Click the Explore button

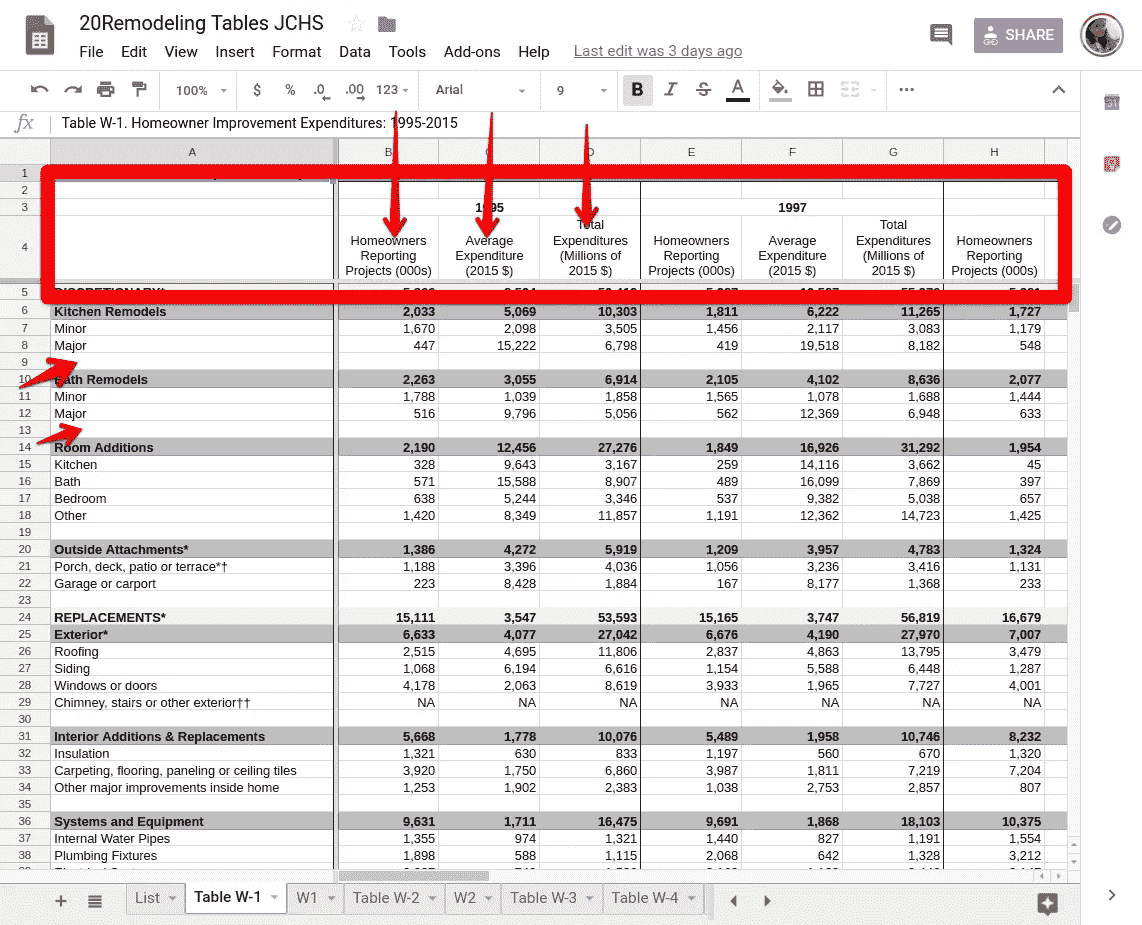tap(1047, 904)
